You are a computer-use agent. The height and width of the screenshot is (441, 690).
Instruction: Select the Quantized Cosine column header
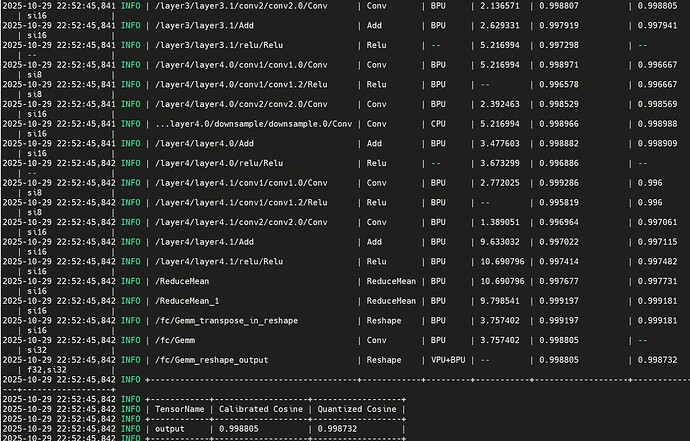point(357,409)
